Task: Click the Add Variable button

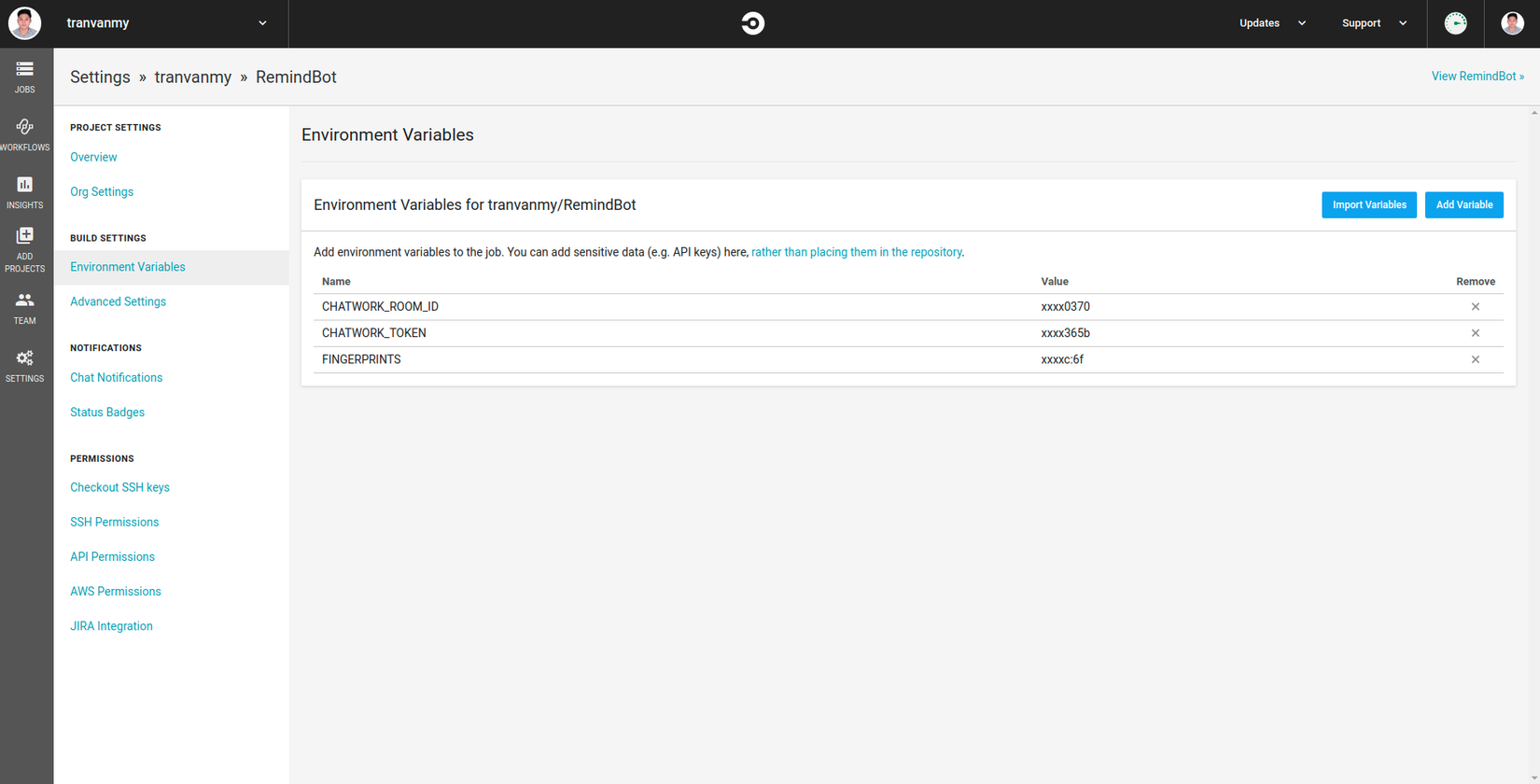Action: point(1463,205)
